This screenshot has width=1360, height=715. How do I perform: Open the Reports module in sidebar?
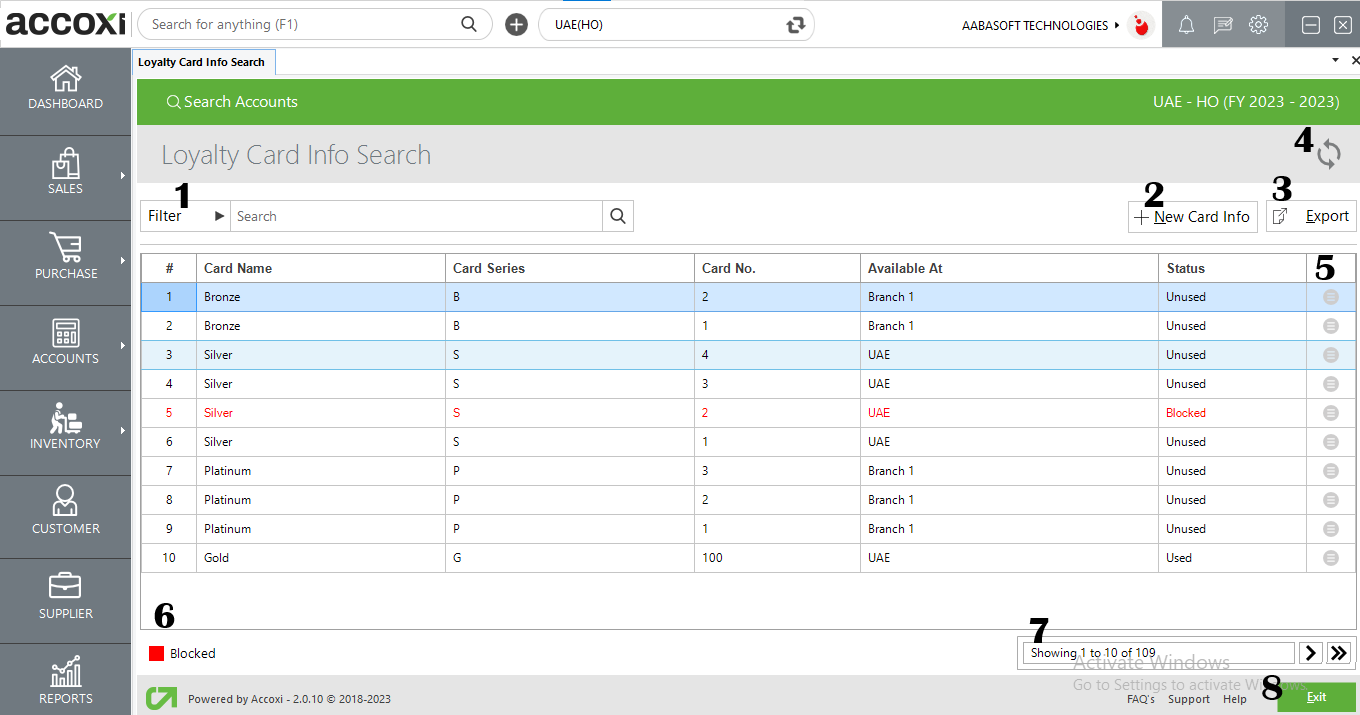[65, 681]
